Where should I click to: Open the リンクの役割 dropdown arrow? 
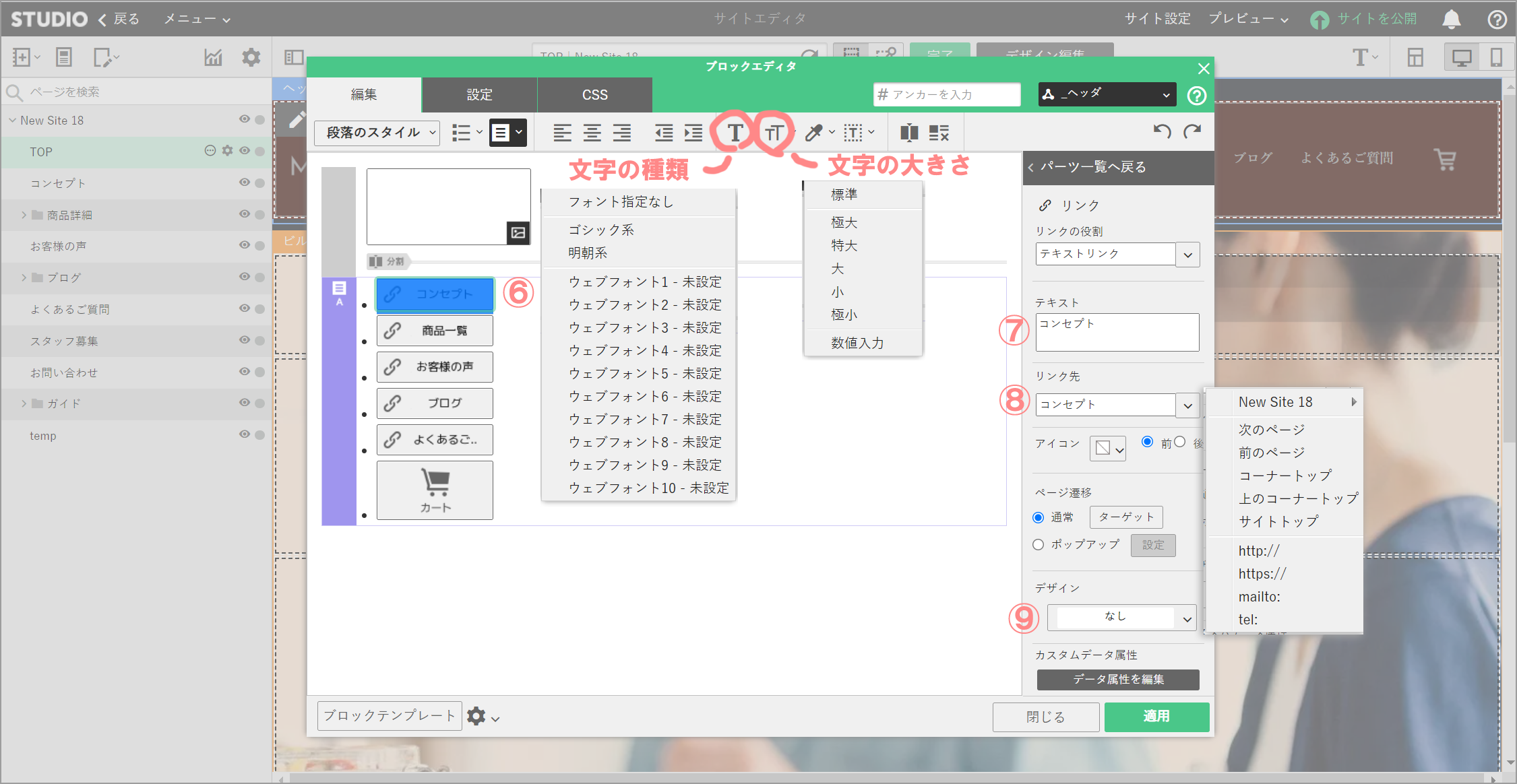tap(1187, 255)
